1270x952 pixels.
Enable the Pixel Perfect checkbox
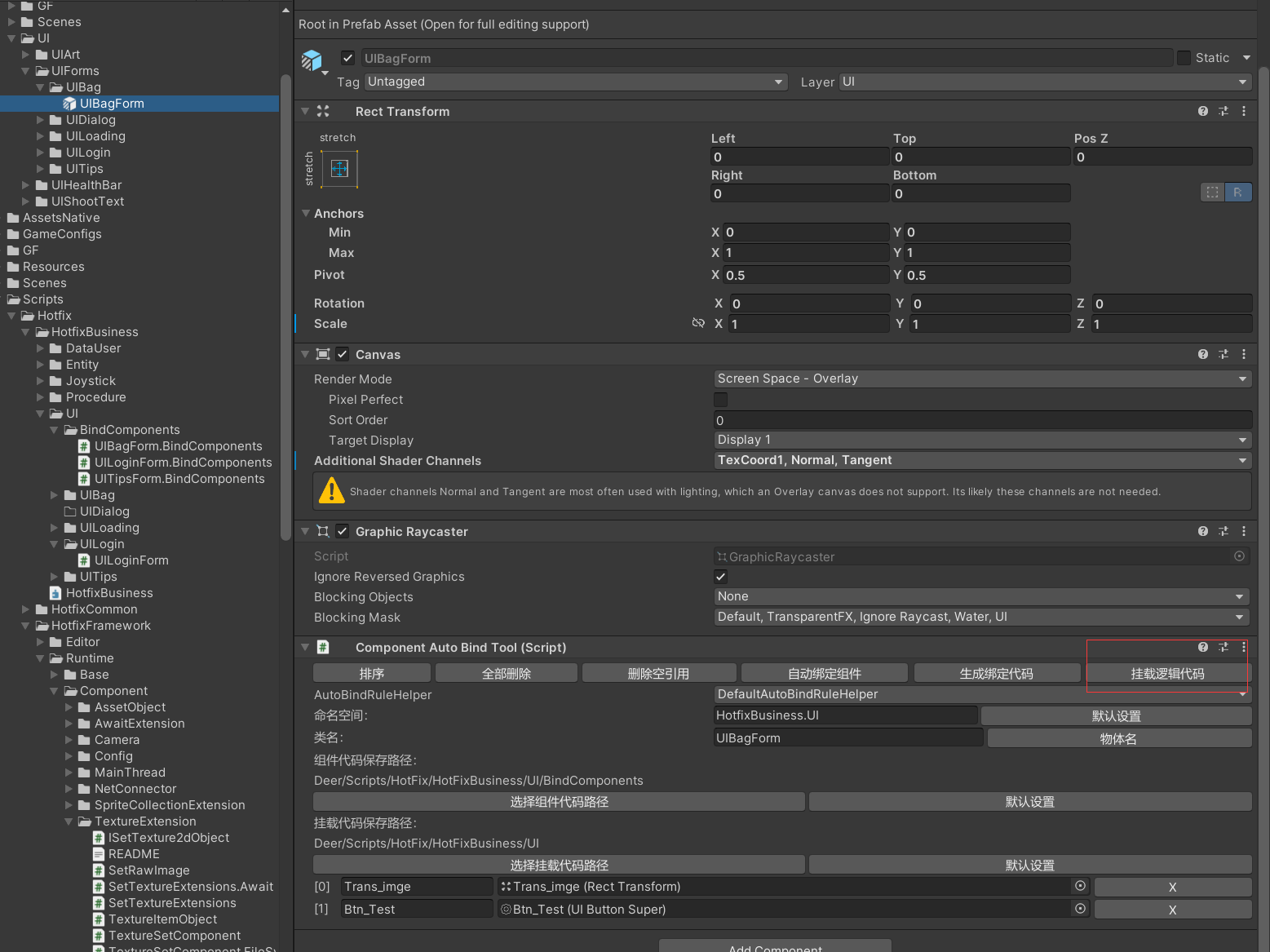720,400
